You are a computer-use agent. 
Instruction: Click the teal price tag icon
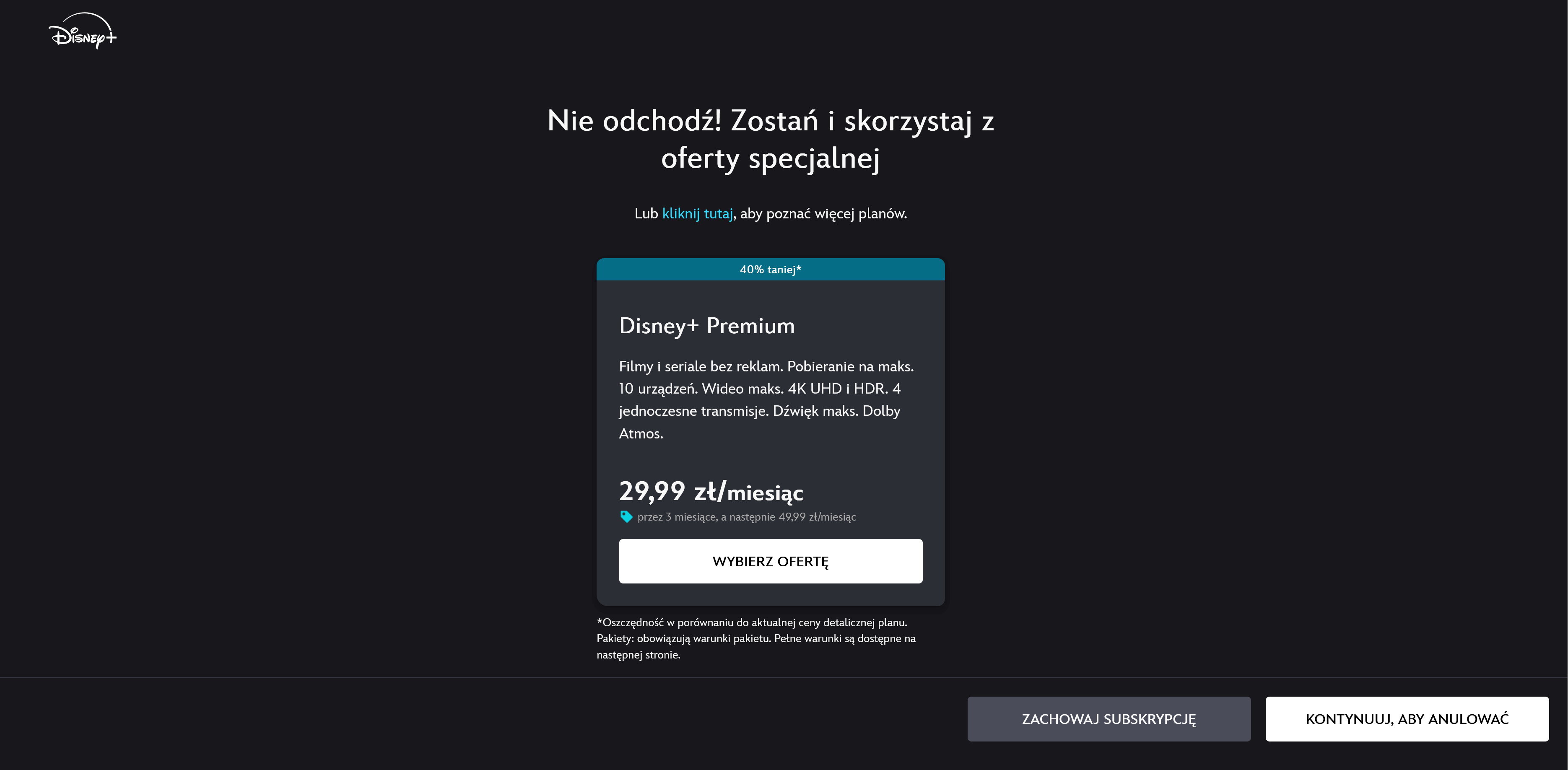[626, 516]
